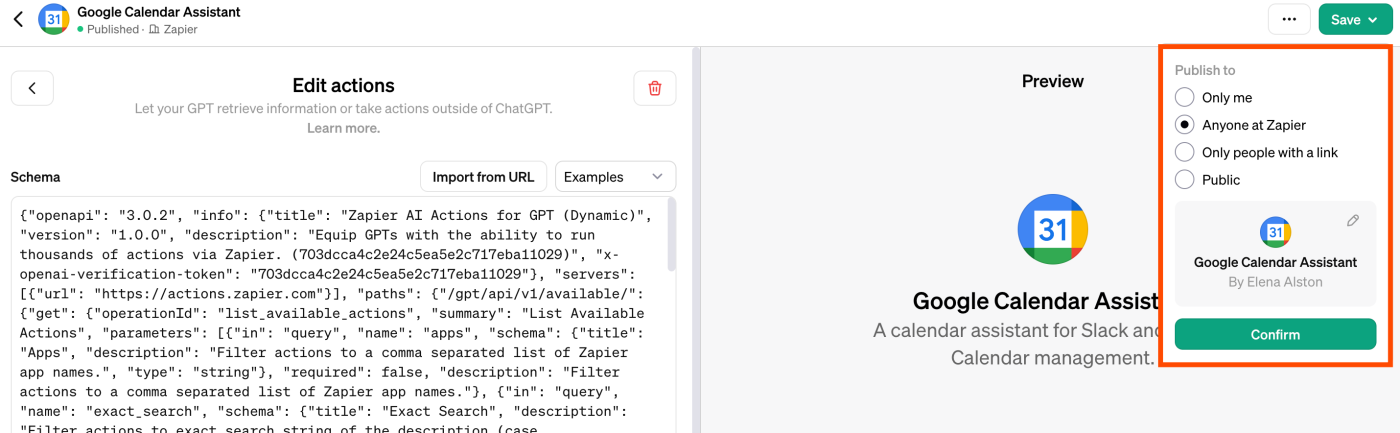Click the Zapier workspace label in header

[180, 29]
